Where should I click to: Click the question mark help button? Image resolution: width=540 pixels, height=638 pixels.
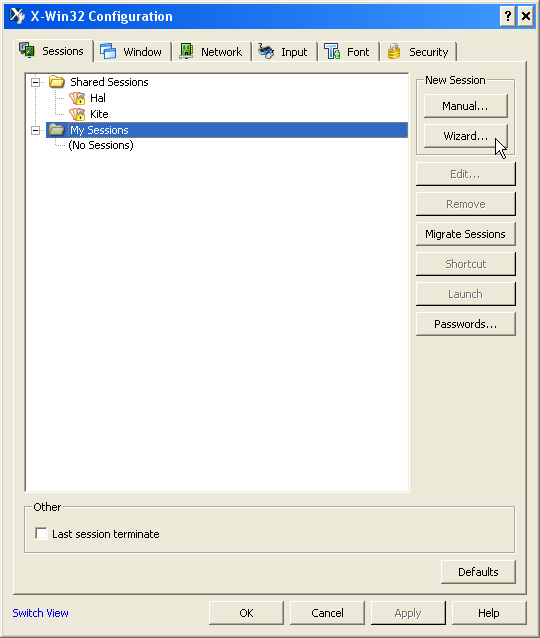[x=507, y=16]
